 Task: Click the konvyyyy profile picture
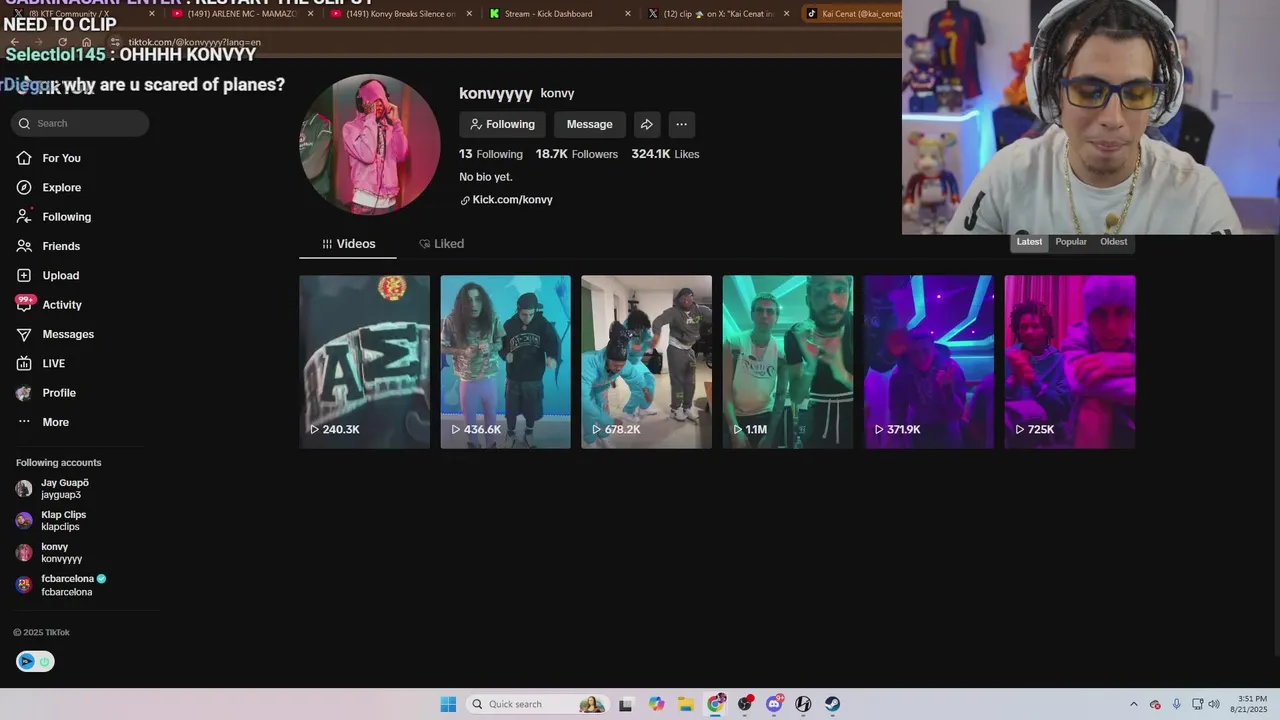pyautogui.click(x=370, y=144)
